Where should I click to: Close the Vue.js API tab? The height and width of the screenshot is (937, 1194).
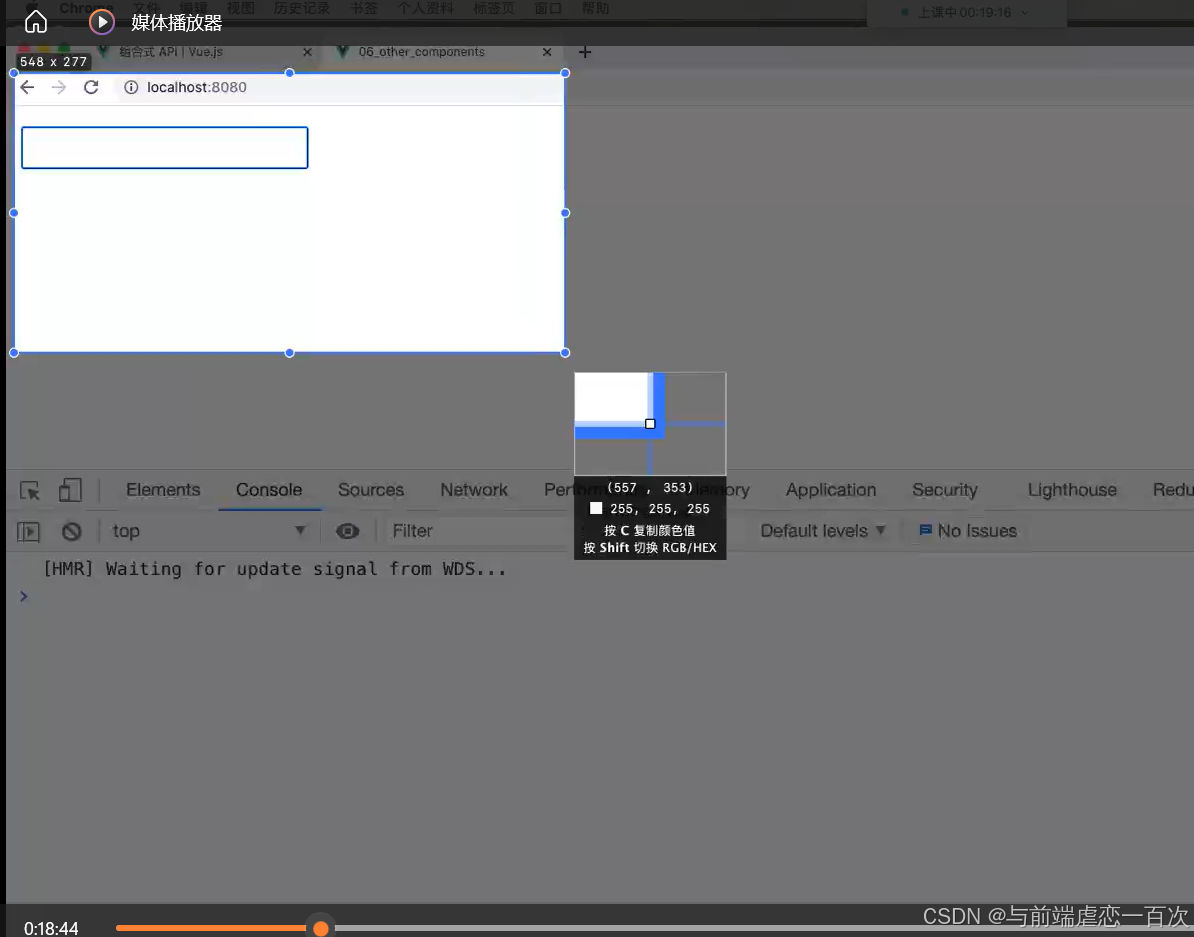[307, 52]
